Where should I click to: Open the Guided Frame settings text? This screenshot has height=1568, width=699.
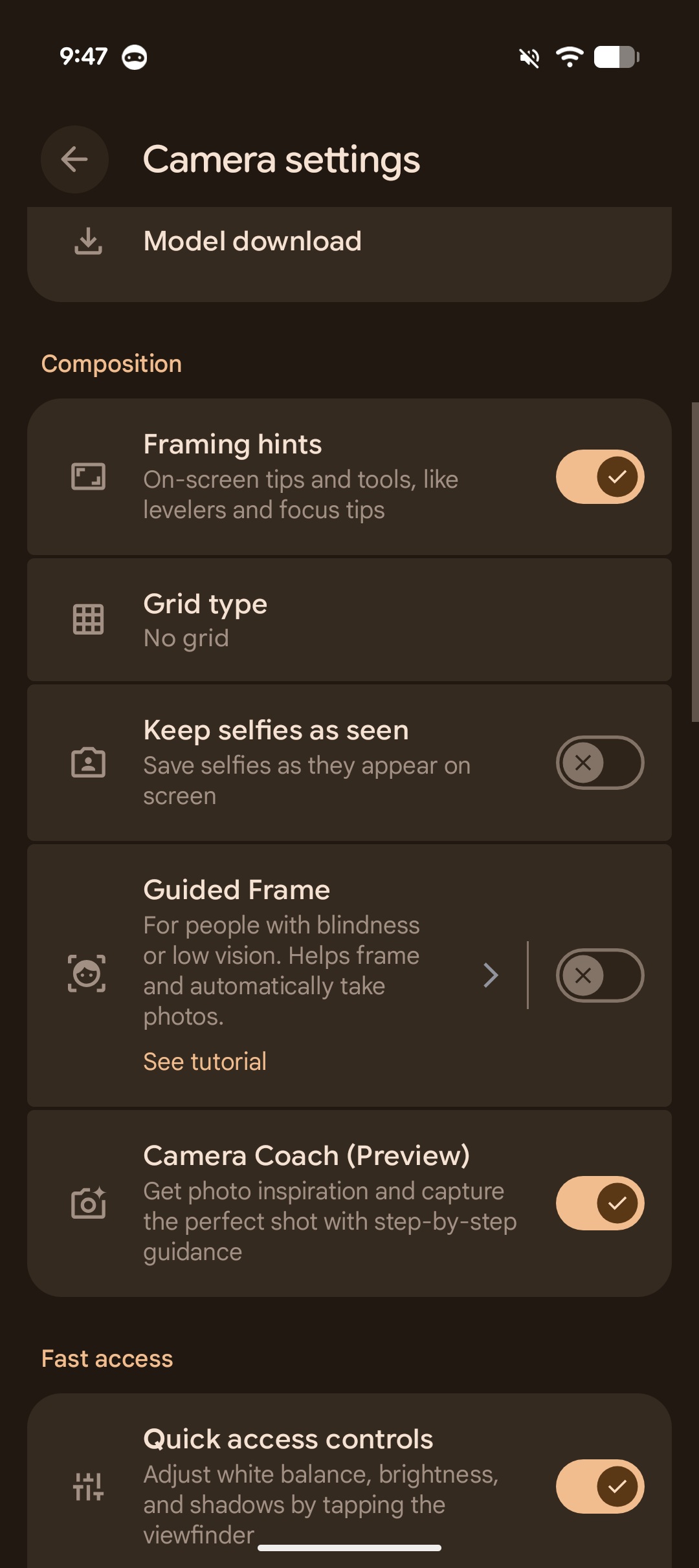pyautogui.click(x=282, y=955)
